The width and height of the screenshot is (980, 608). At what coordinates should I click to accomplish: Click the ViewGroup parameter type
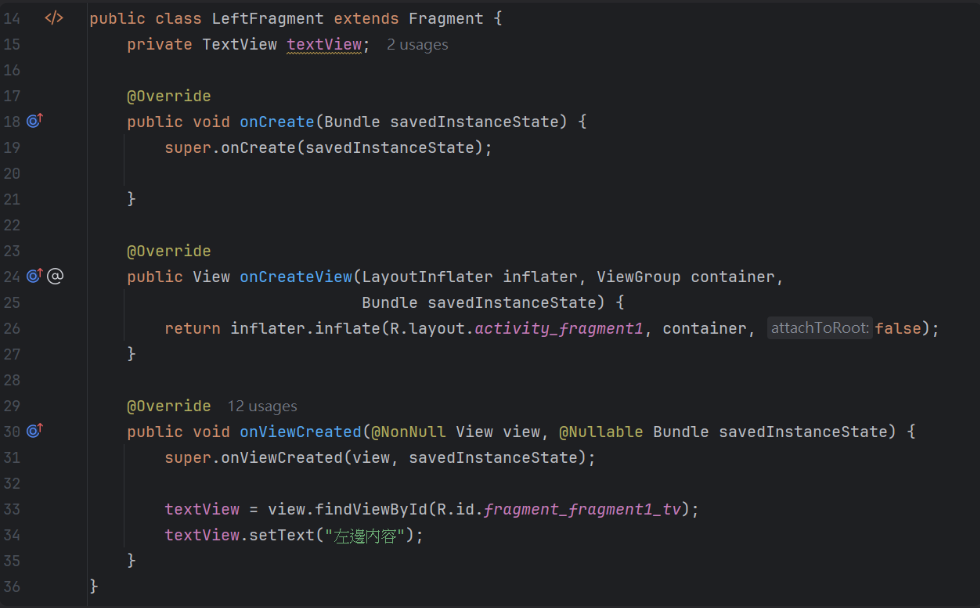638,277
